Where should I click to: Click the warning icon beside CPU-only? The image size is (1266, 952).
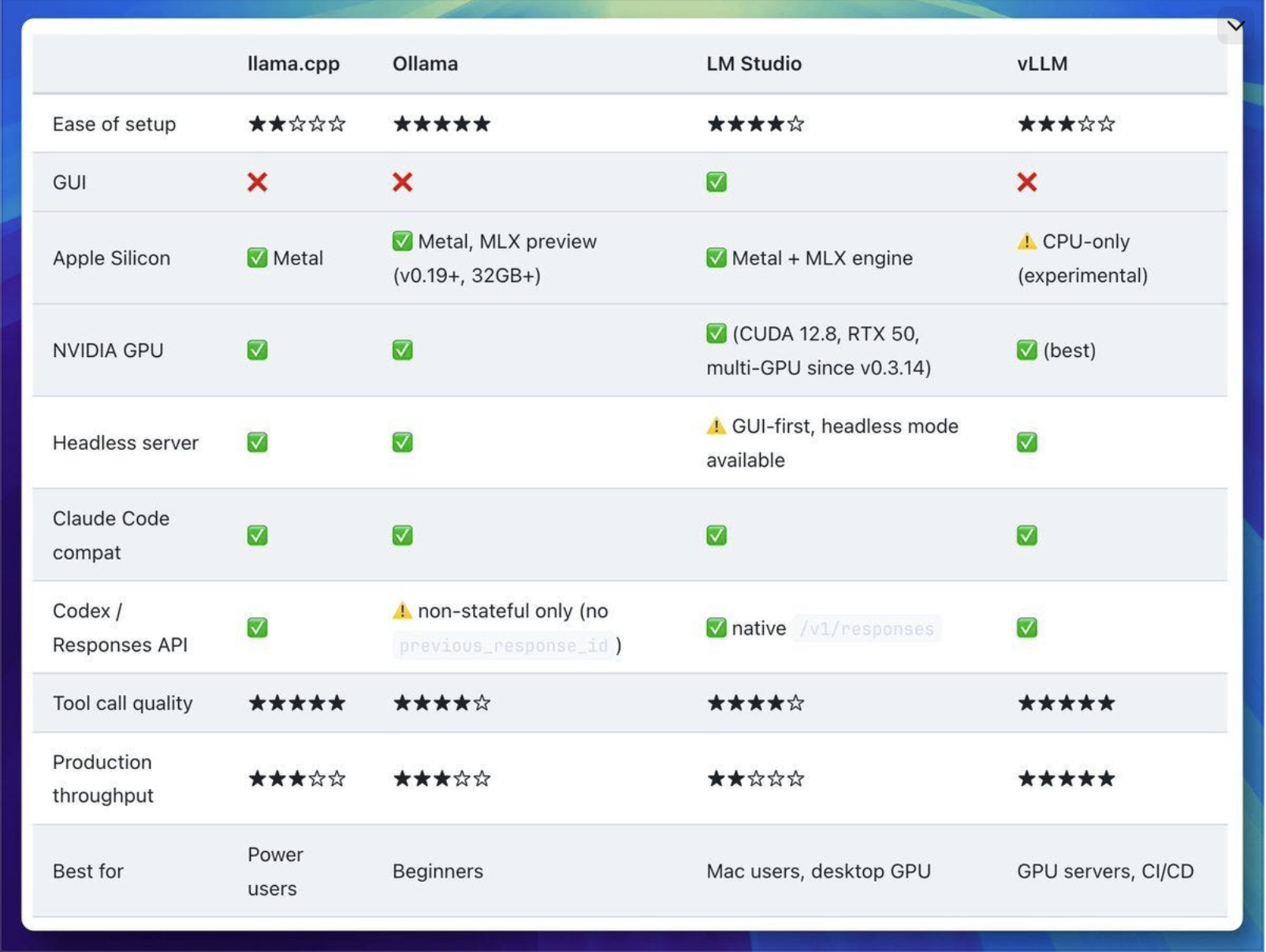tap(1026, 240)
